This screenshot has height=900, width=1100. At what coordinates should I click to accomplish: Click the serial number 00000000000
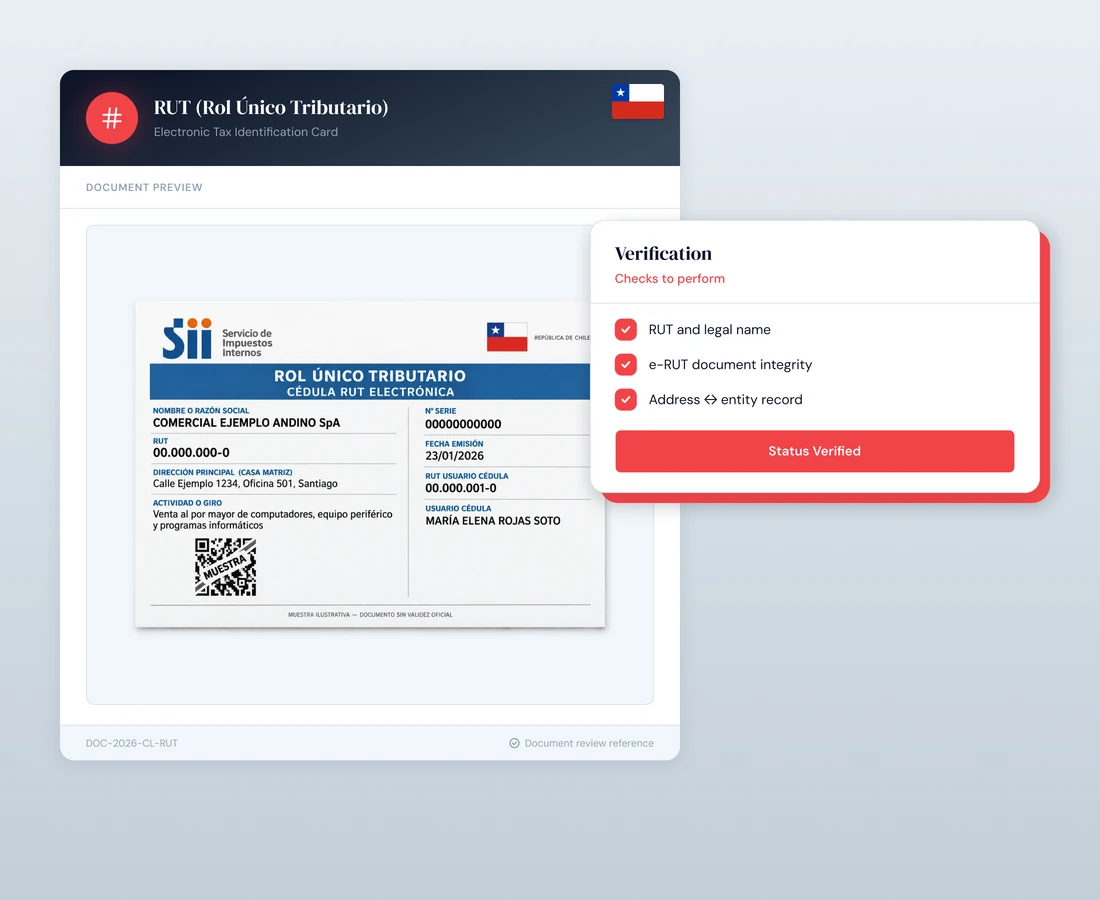pyautogui.click(x=463, y=424)
